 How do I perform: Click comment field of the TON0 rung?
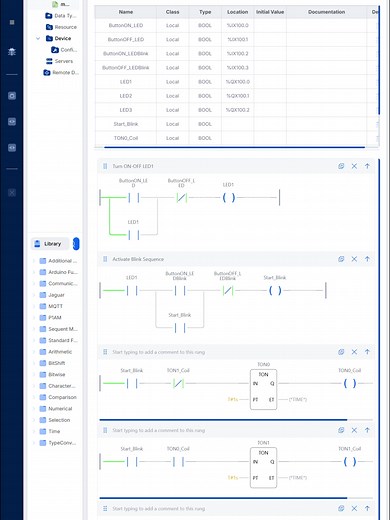[159, 352]
